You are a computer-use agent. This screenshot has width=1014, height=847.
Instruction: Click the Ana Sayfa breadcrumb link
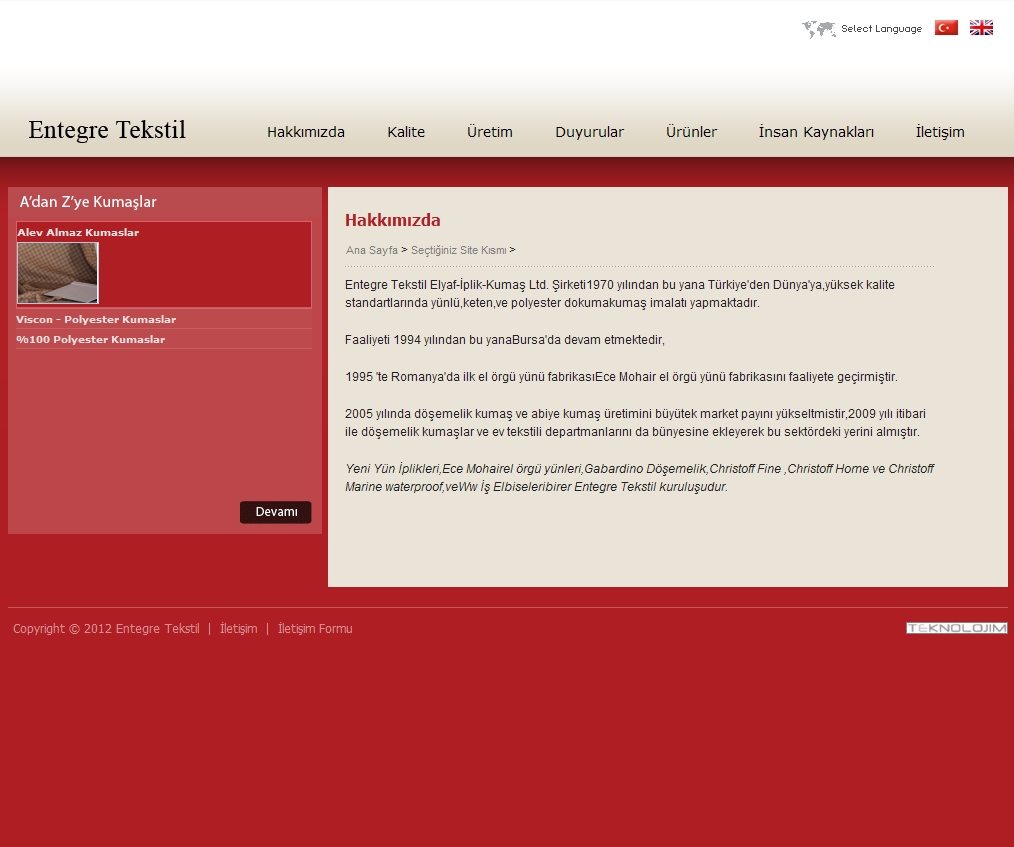[x=372, y=250]
